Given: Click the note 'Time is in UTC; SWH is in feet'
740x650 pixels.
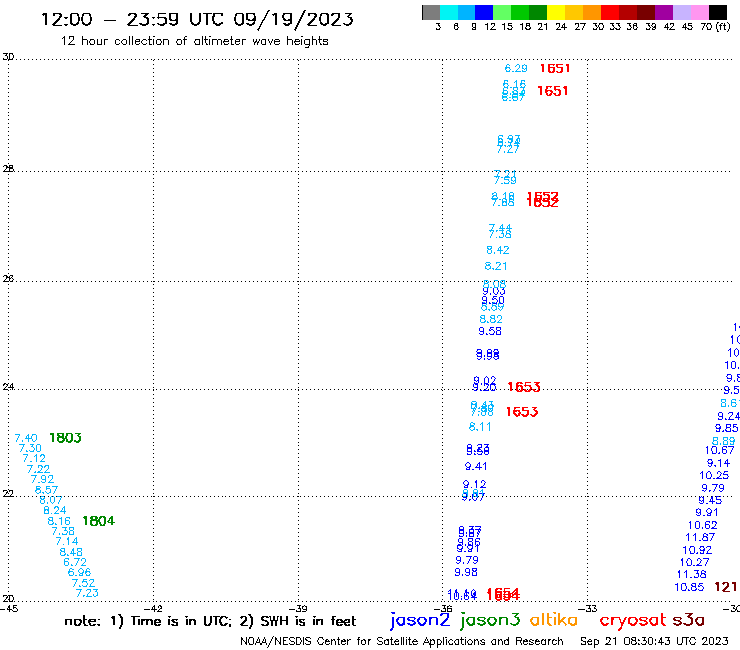Looking at the screenshot, I should pyautogui.click(x=210, y=621).
